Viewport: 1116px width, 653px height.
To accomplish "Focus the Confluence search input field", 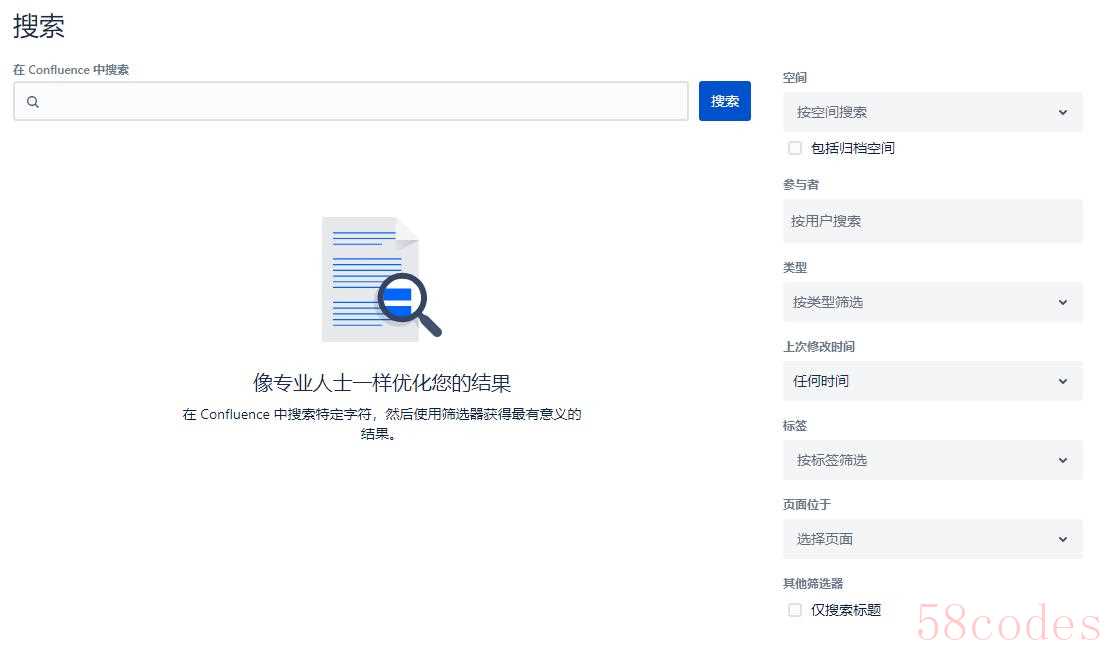I will click(x=351, y=101).
